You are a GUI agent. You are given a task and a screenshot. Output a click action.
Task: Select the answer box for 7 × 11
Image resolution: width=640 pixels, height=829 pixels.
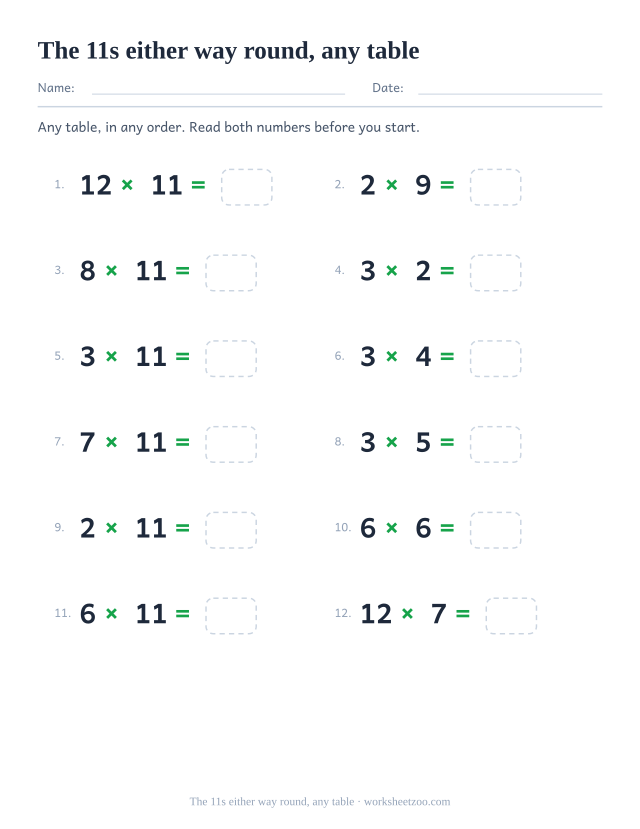231,444
